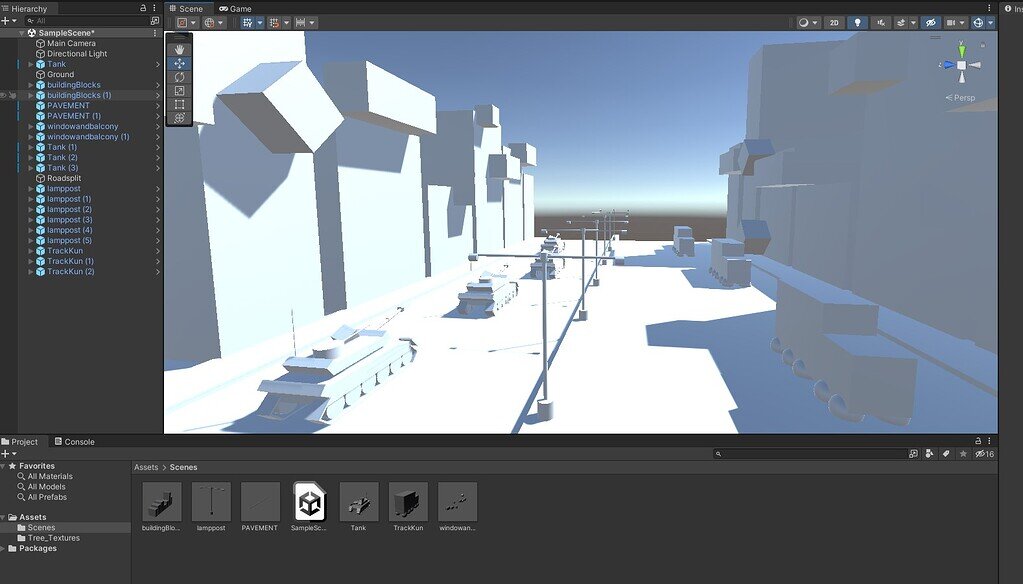
Task: Select the Move tool in the Scene toolbar
Action: (177, 62)
